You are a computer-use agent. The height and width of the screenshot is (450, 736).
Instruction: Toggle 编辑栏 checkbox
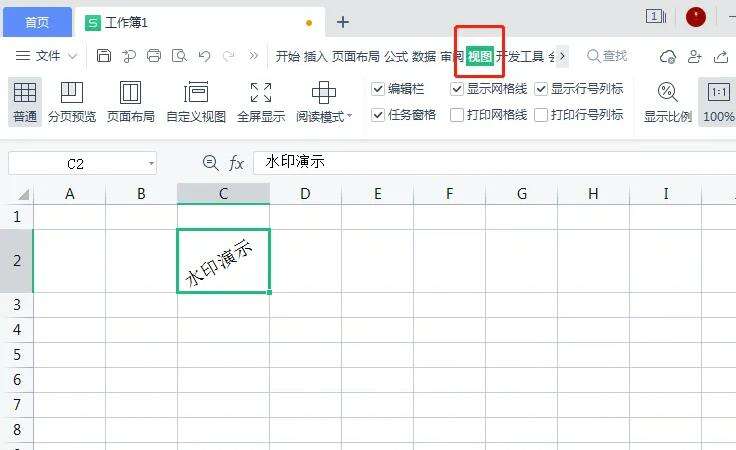pyautogui.click(x=378, y=89)
